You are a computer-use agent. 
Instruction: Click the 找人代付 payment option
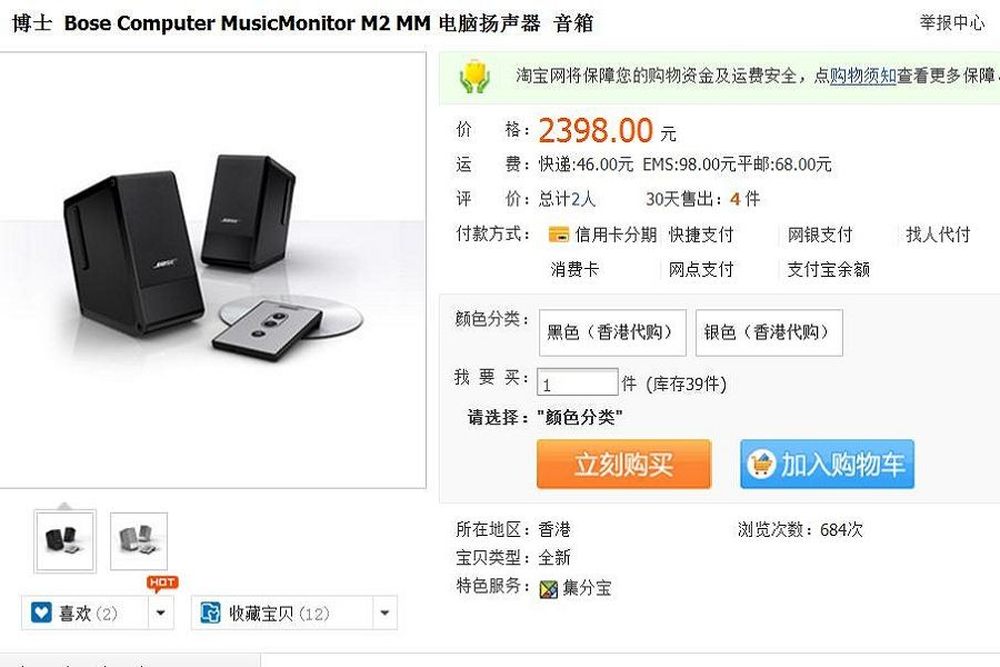tap(938, 235)
